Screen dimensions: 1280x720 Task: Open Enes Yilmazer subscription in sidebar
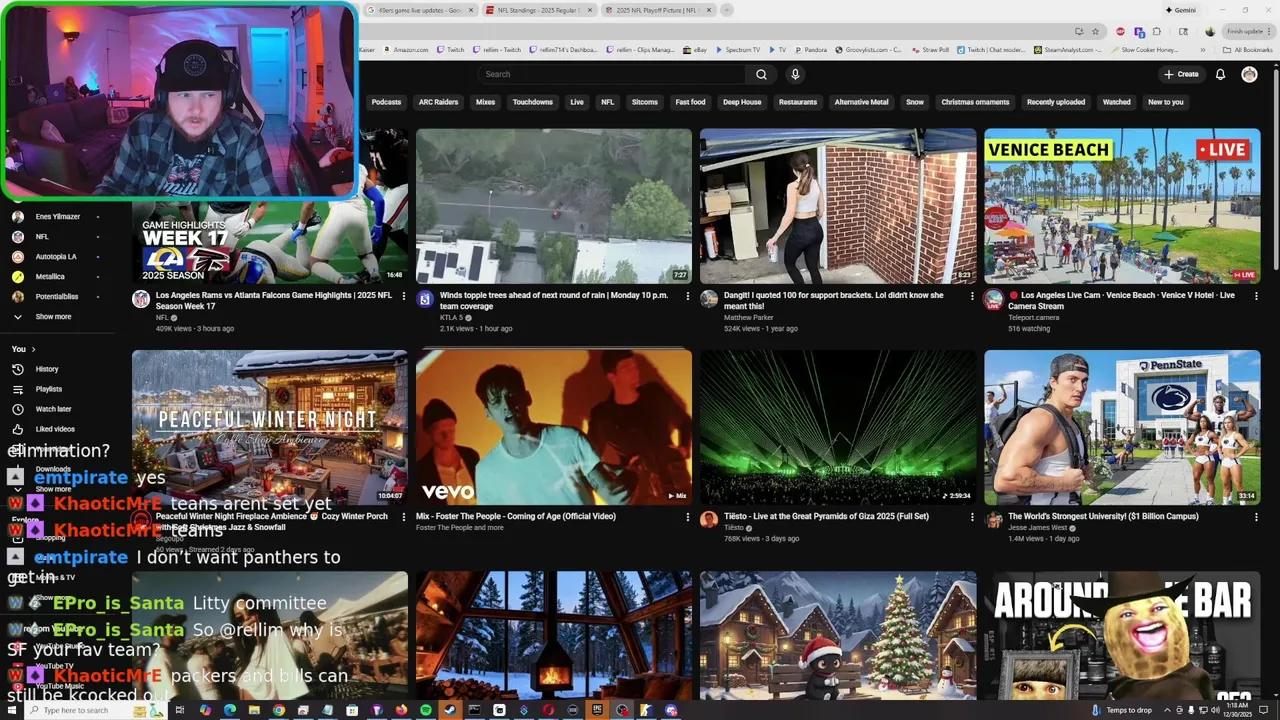point(57,216)
